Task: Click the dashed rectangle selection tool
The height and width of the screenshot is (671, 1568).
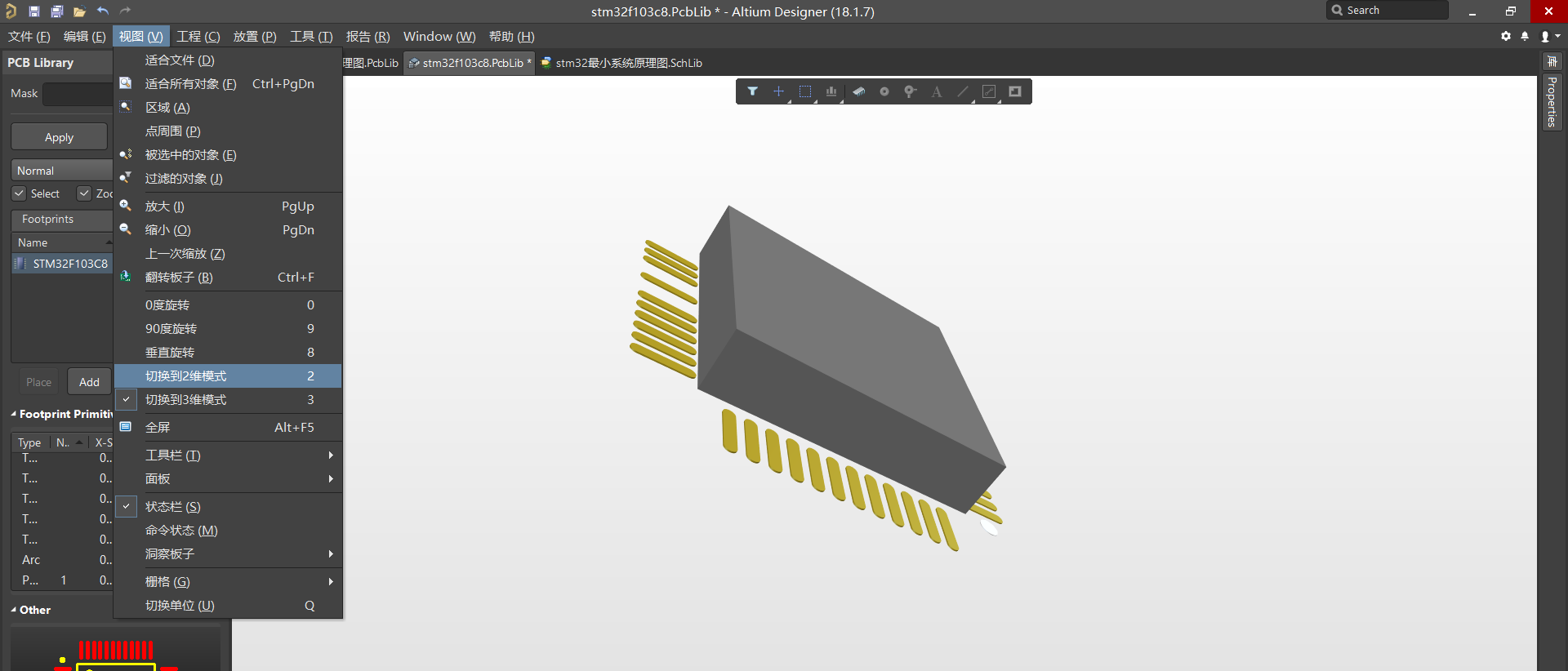Action: (x=805, y=91)
